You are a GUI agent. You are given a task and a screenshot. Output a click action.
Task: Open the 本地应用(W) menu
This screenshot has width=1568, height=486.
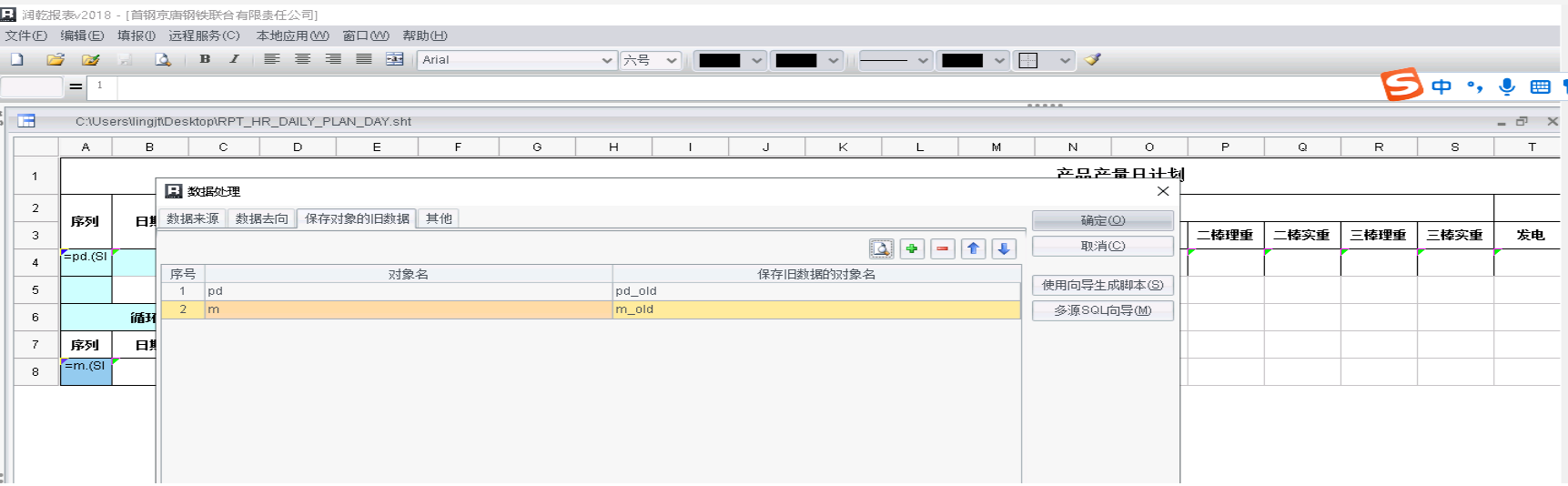coord(292,35)
